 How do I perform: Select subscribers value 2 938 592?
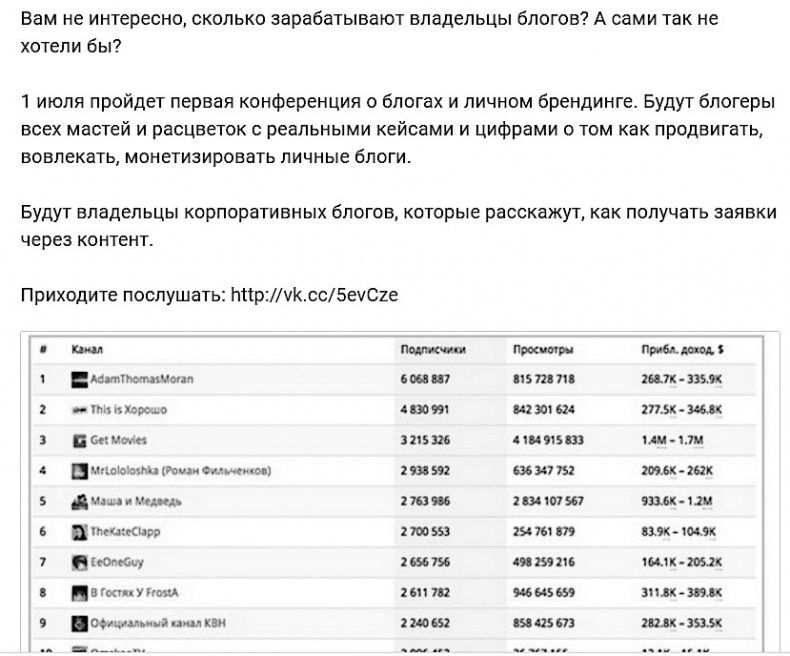point(425,471)
